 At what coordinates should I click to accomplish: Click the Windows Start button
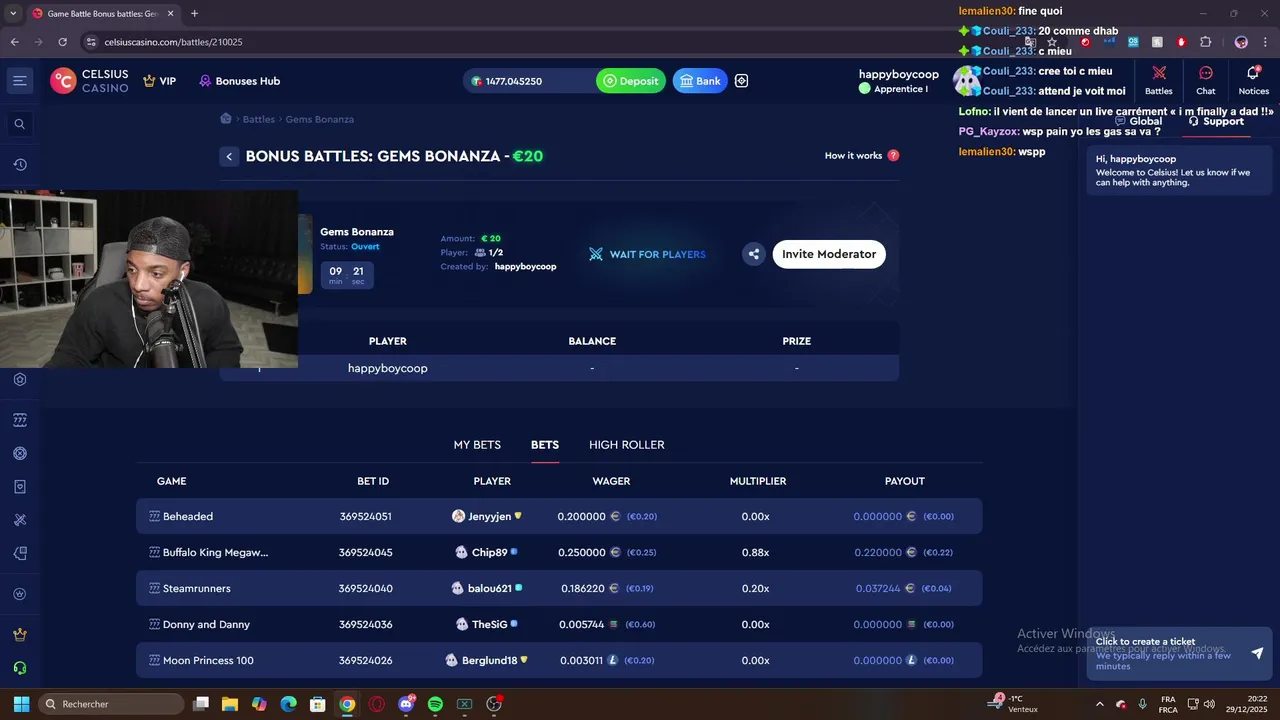click(x=21, y=704)
